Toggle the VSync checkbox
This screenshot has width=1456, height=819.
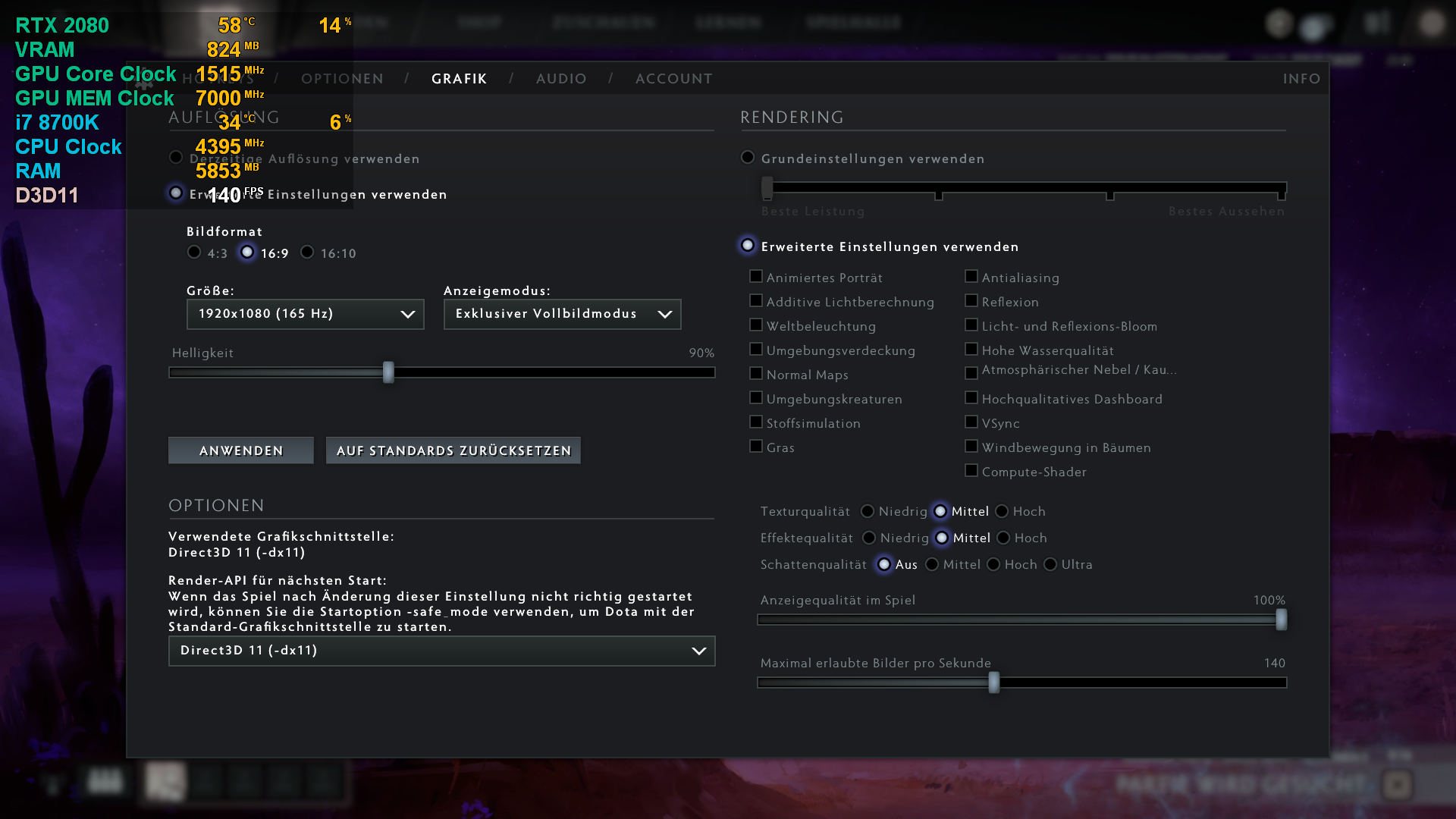[x=971, y=422]
